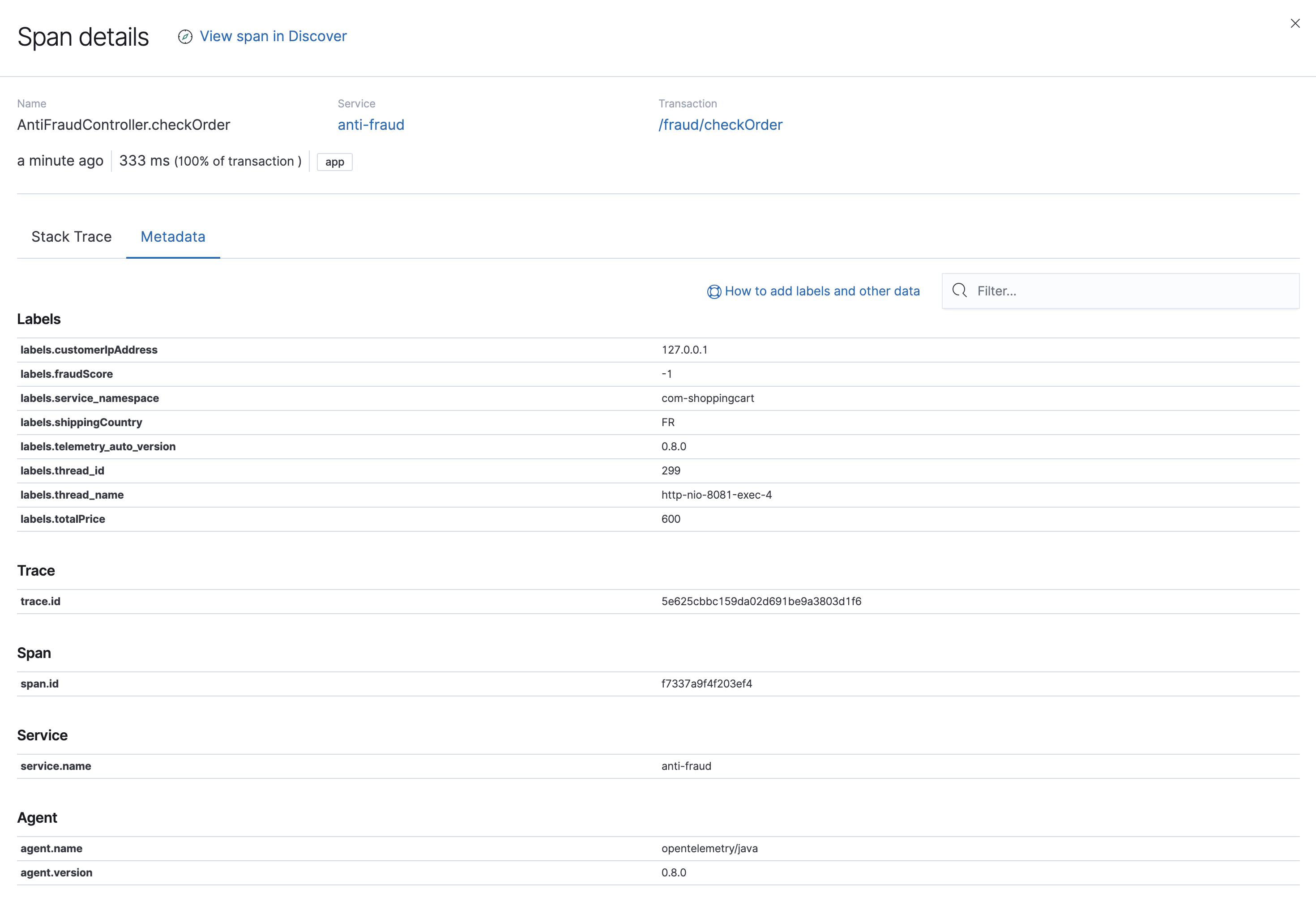
Task: Open View span in Discover link
Action: (x=273, y=36)
